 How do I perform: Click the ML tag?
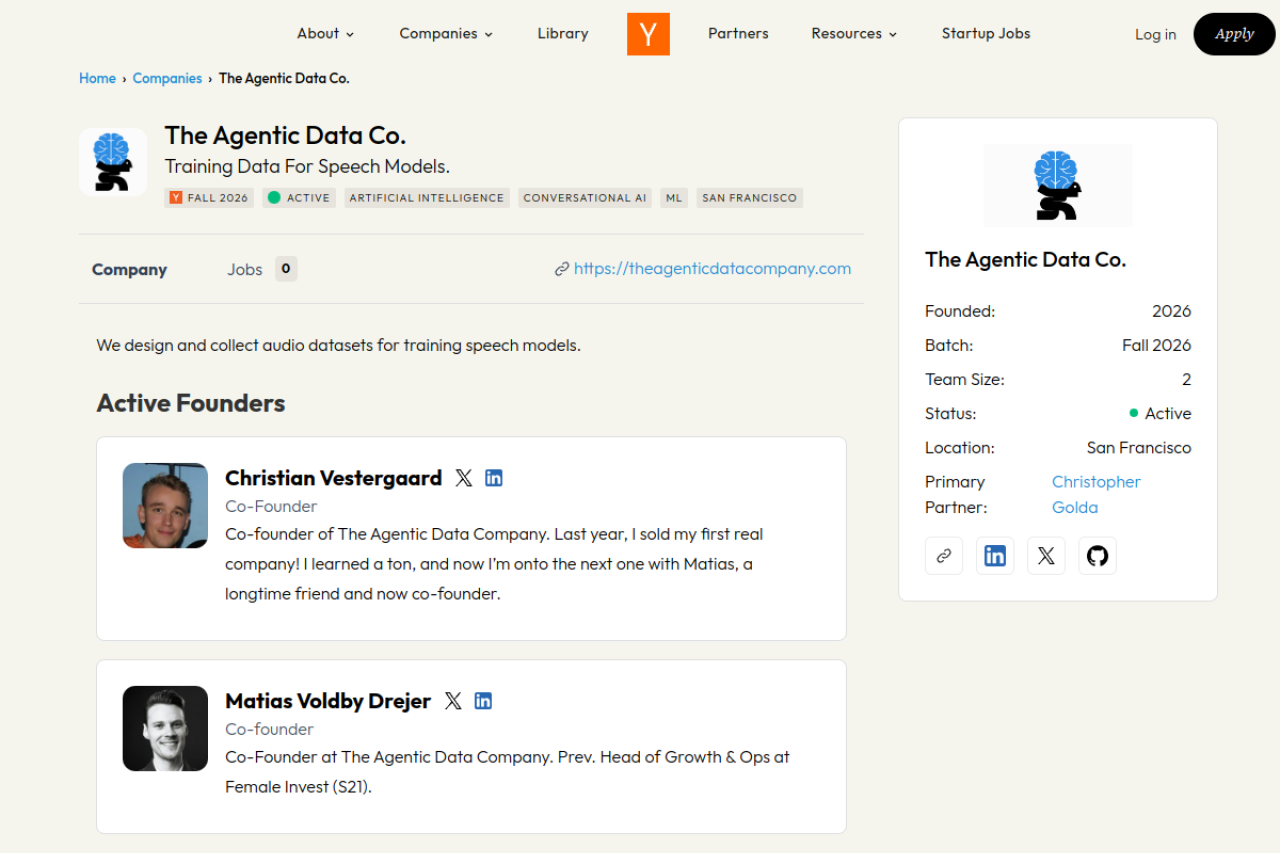[674, 198]
